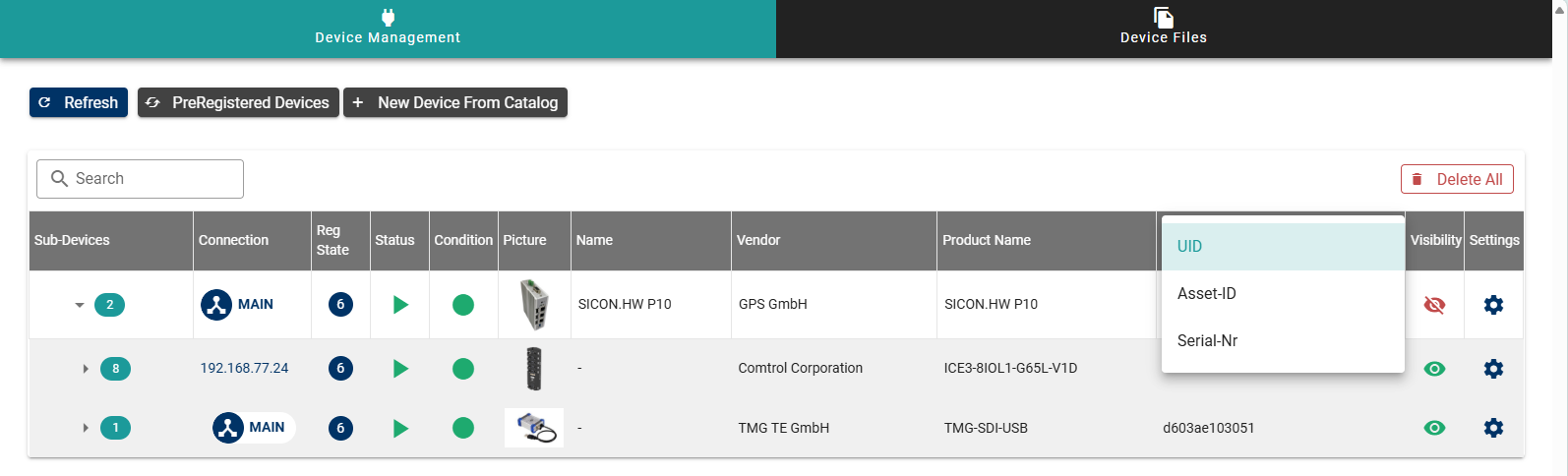Expand the sub-devices row with 8 children

pos(86,369)
